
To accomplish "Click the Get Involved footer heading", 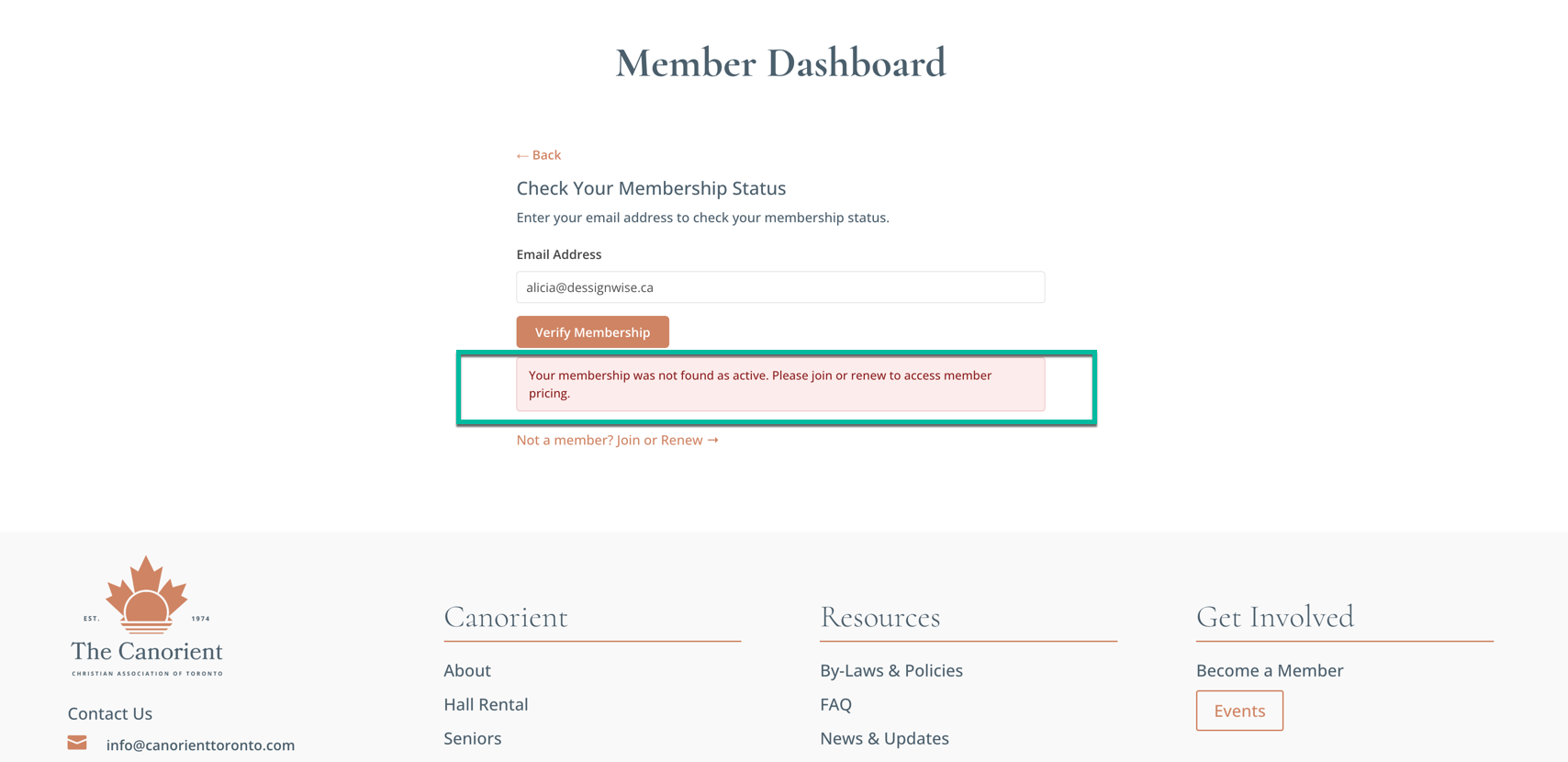I will coord(1275,617).
